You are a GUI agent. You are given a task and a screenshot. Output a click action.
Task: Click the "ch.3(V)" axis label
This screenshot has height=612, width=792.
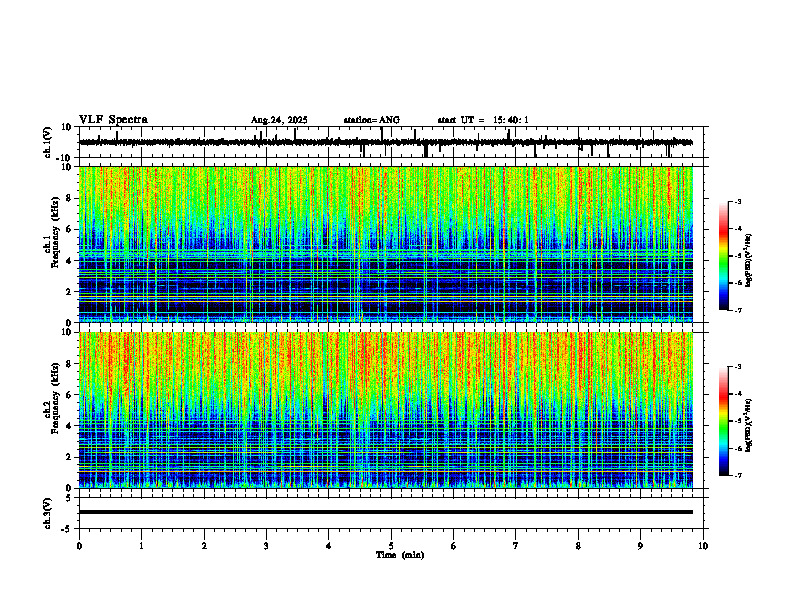(x=48, y=513)
